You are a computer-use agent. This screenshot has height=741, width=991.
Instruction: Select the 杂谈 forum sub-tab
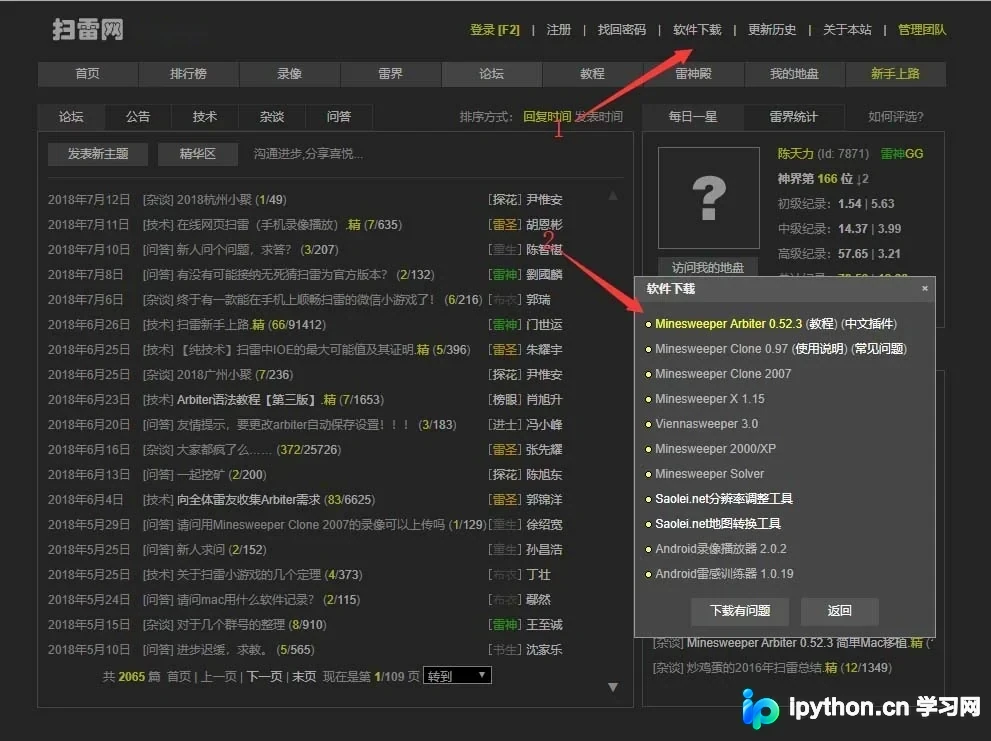tap(272, 117)
